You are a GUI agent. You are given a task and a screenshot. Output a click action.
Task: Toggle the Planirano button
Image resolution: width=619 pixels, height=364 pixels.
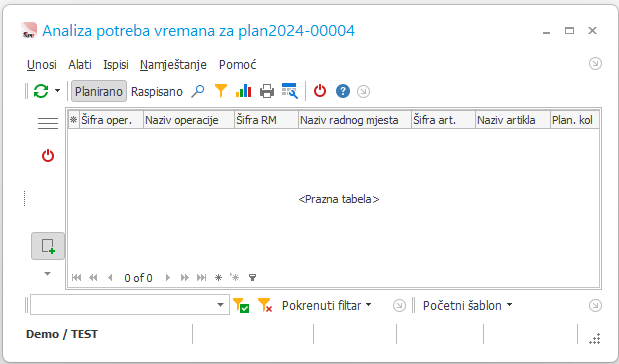click(x=99, y=91)
